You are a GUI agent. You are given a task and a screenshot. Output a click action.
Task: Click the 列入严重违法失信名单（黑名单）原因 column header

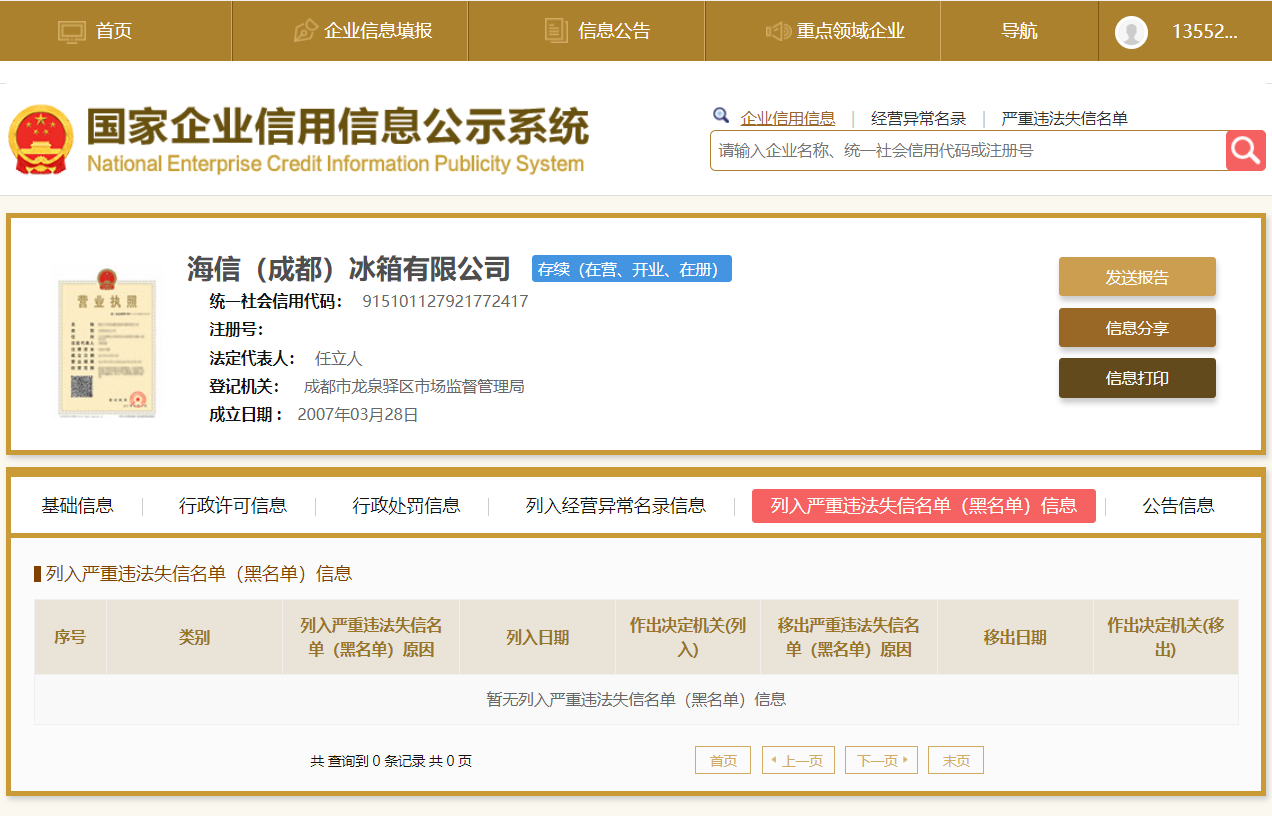pyautogui.click(x=371, y=637)
